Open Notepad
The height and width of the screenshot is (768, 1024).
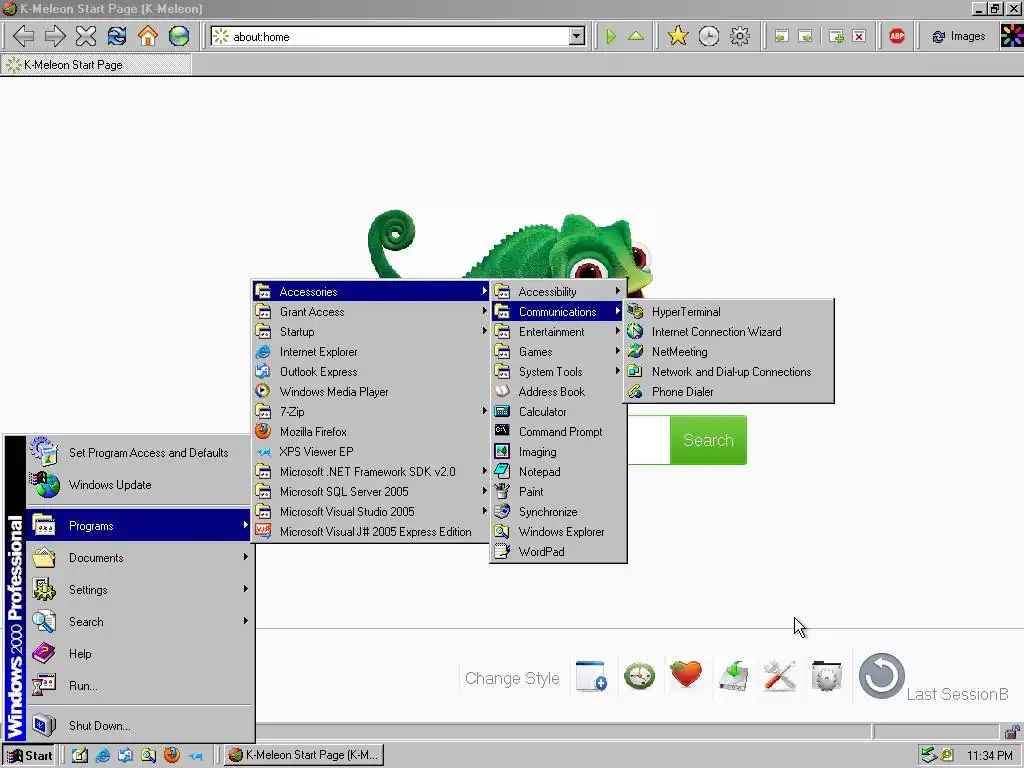click(x=558, y=472)
